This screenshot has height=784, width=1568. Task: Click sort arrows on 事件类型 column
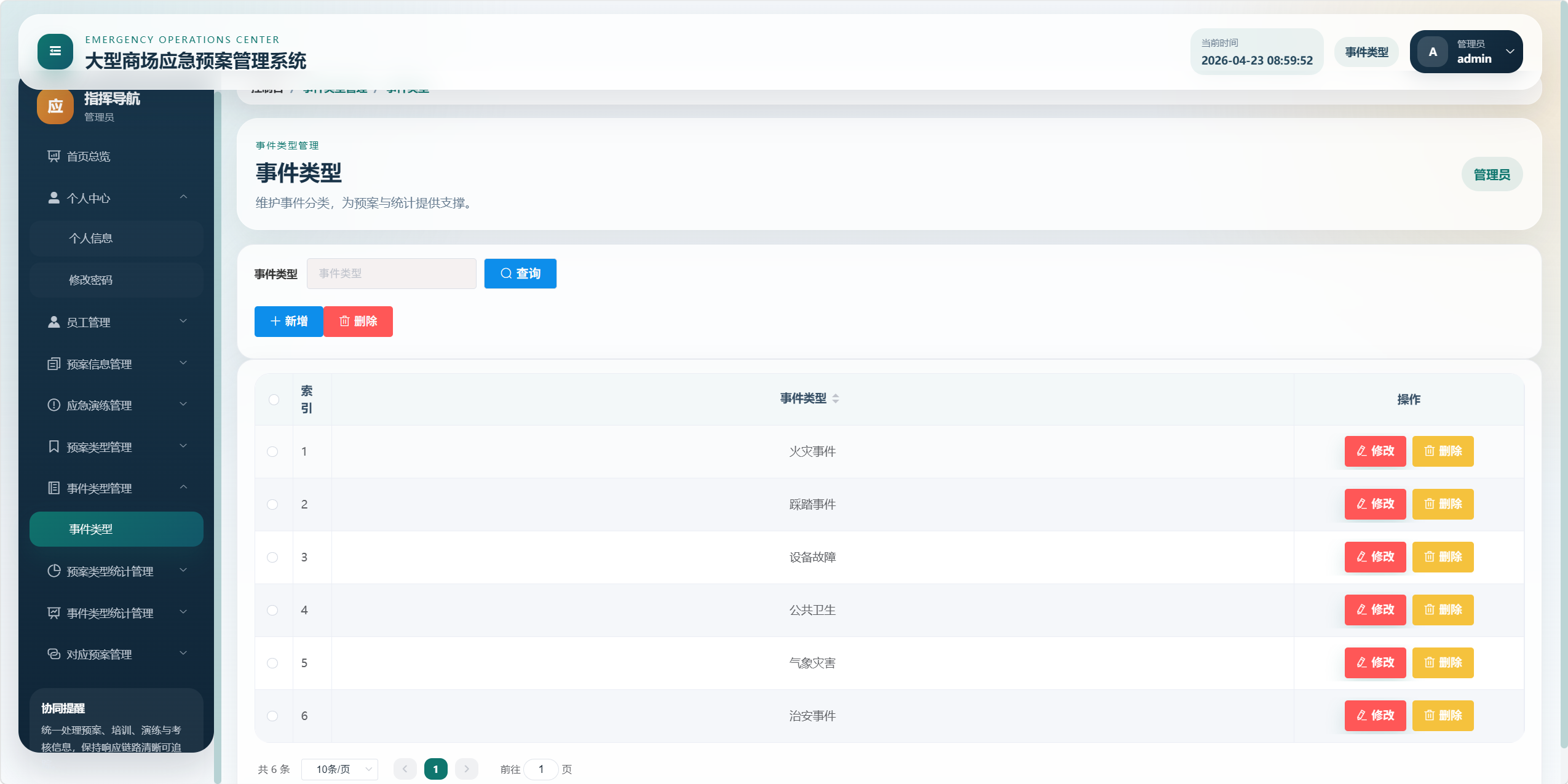coord(835,398)
